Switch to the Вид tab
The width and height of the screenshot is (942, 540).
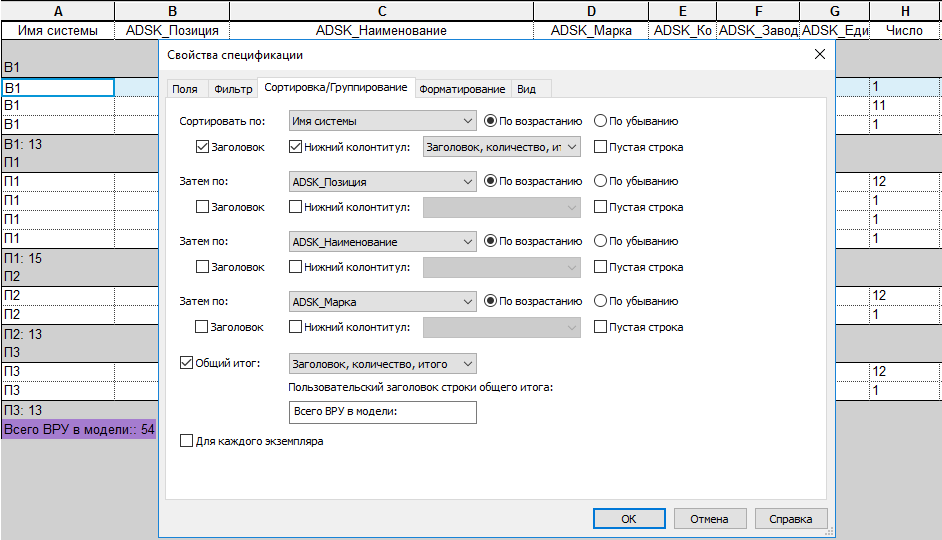[526, 89]
